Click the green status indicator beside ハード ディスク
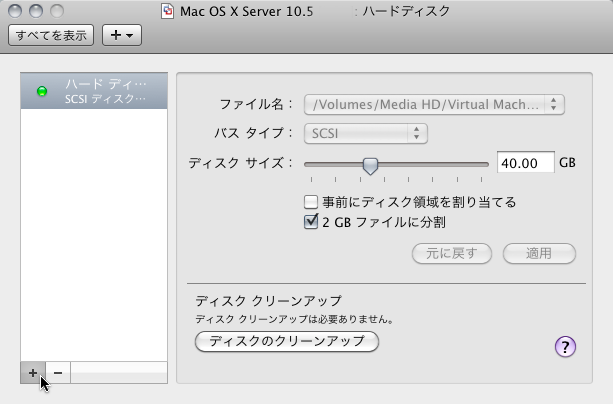 (x=42, y=92)
